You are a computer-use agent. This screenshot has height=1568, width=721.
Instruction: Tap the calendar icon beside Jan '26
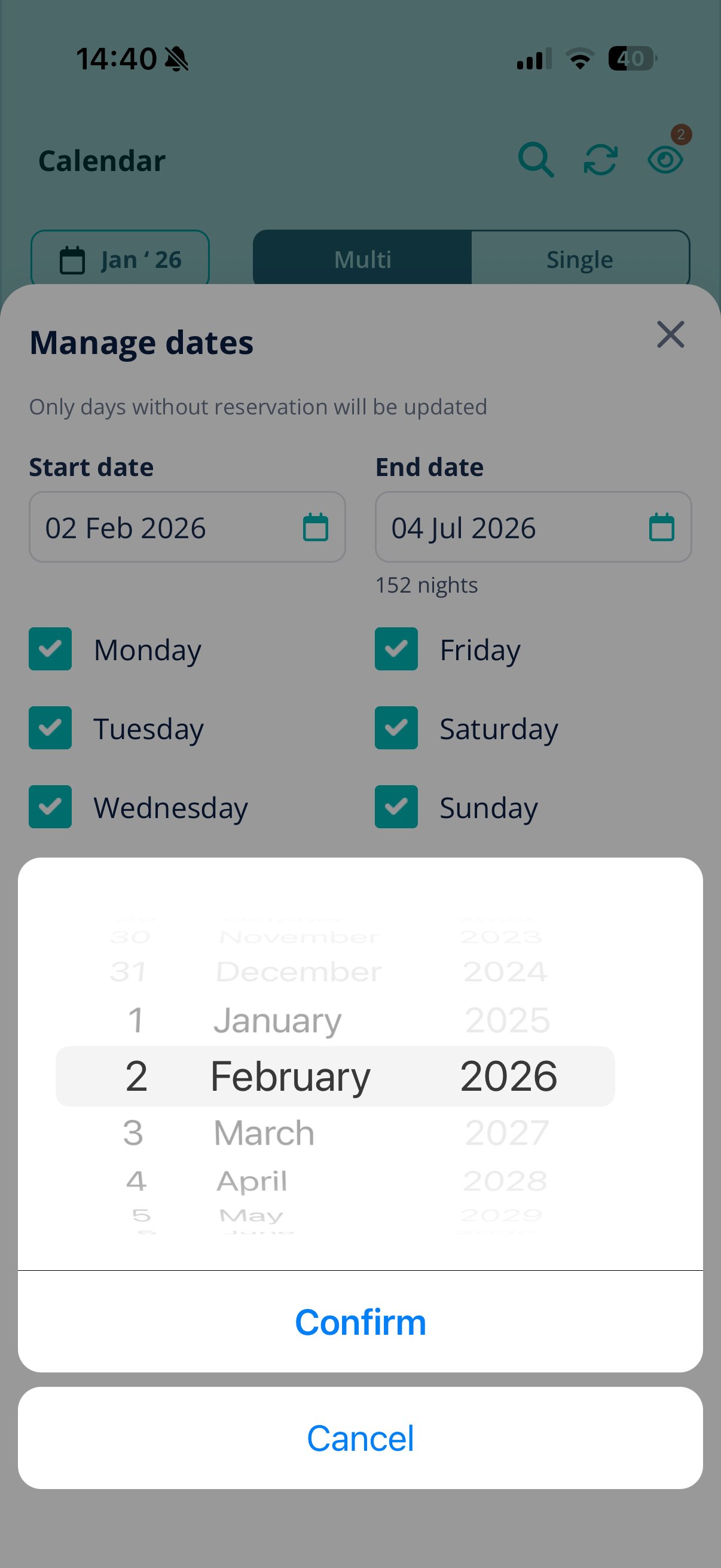tap(72, 260)
